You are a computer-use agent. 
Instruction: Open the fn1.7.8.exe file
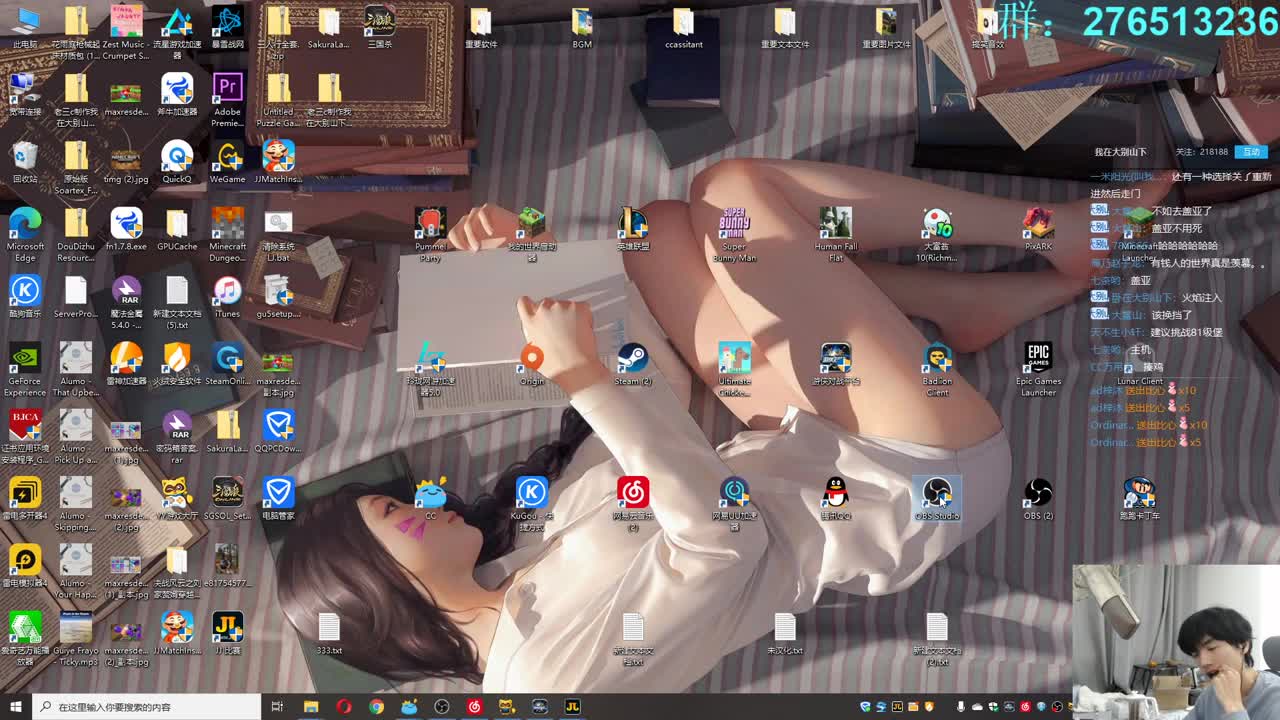126,229
